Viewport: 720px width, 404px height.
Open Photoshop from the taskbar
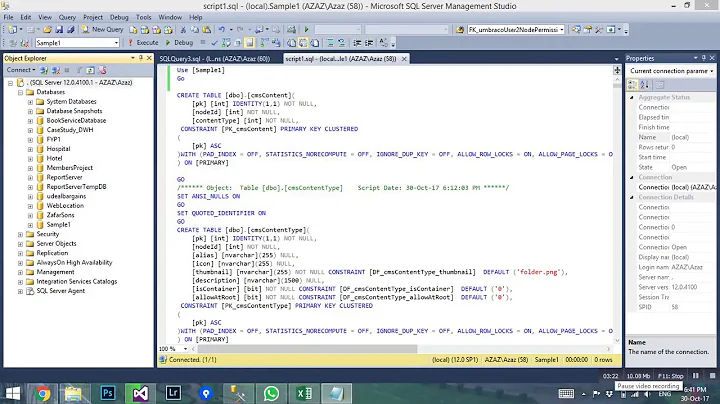pos(108,393)
